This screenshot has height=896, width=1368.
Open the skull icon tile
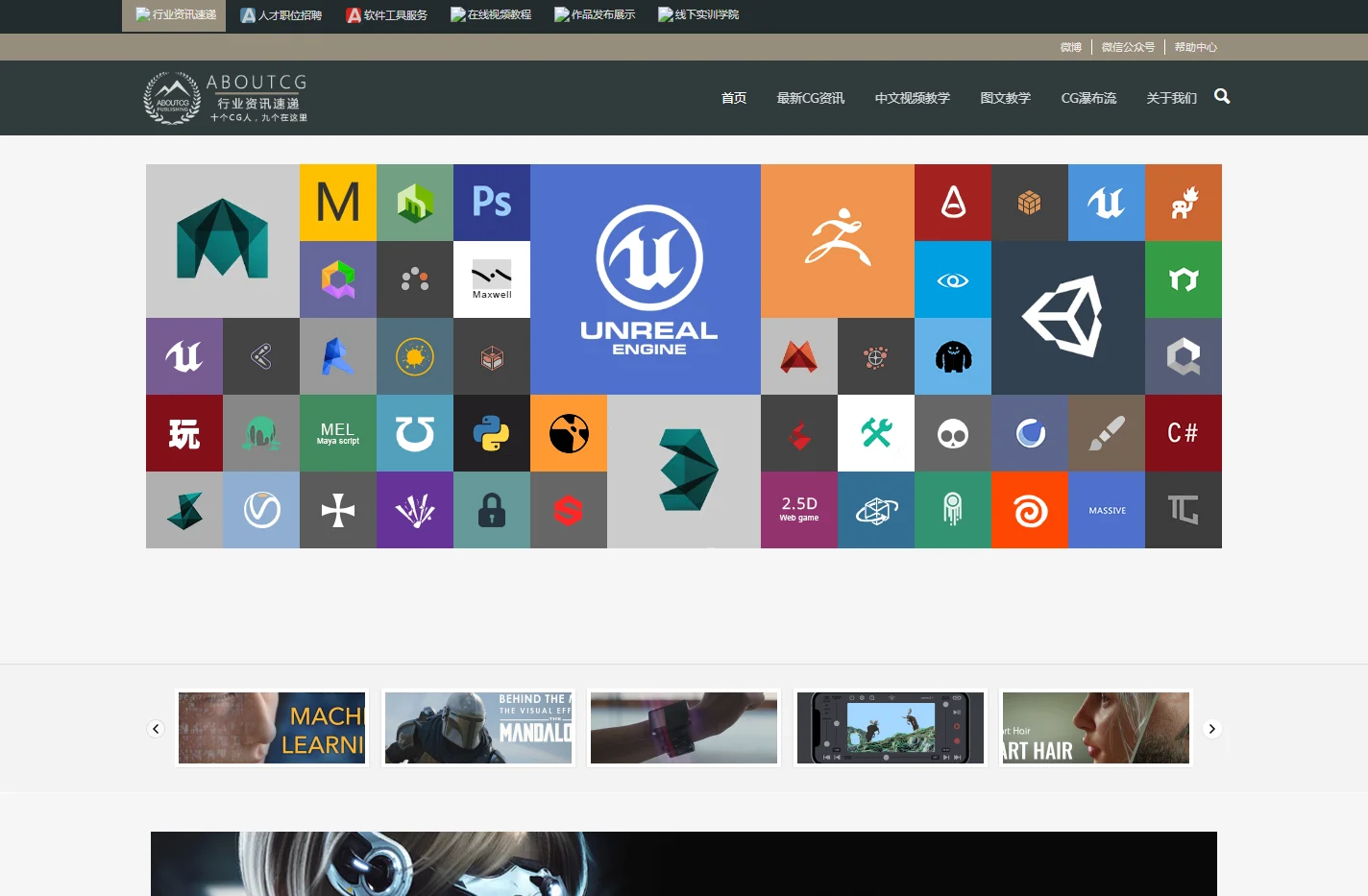953,433
